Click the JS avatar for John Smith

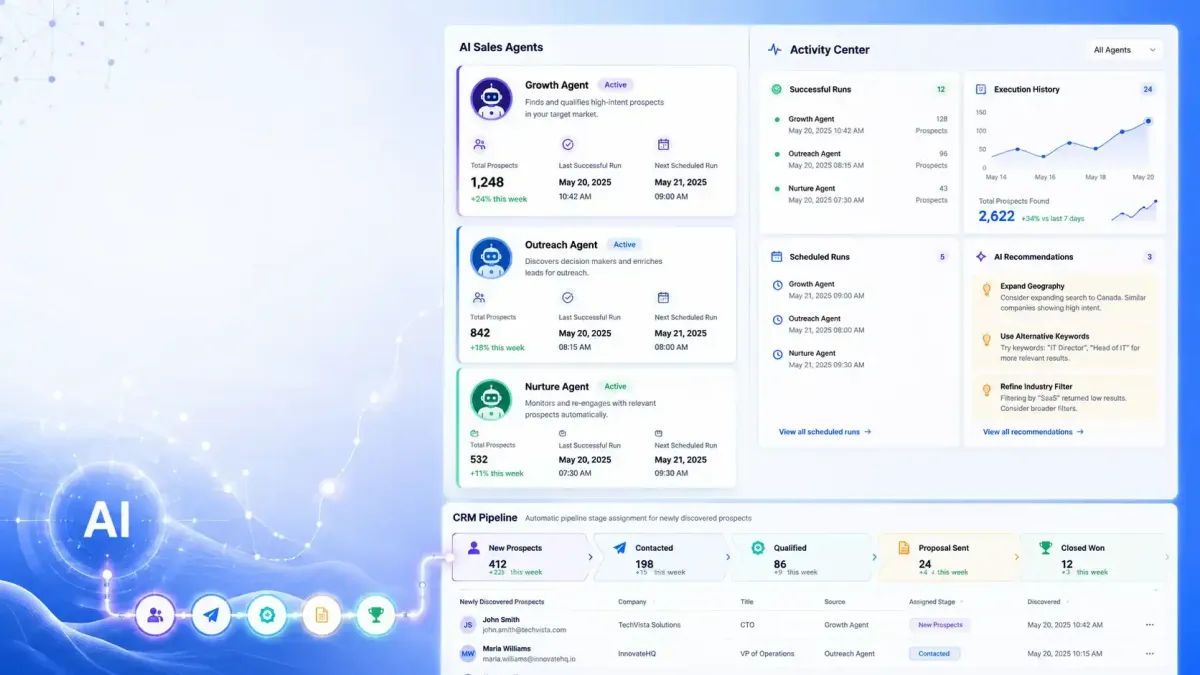pyautogui.click(x=468, y=625)
